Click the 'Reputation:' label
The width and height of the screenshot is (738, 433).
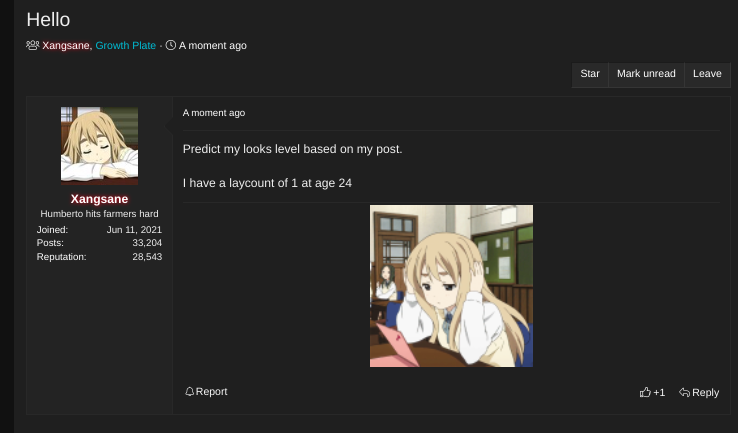point(62,257)
